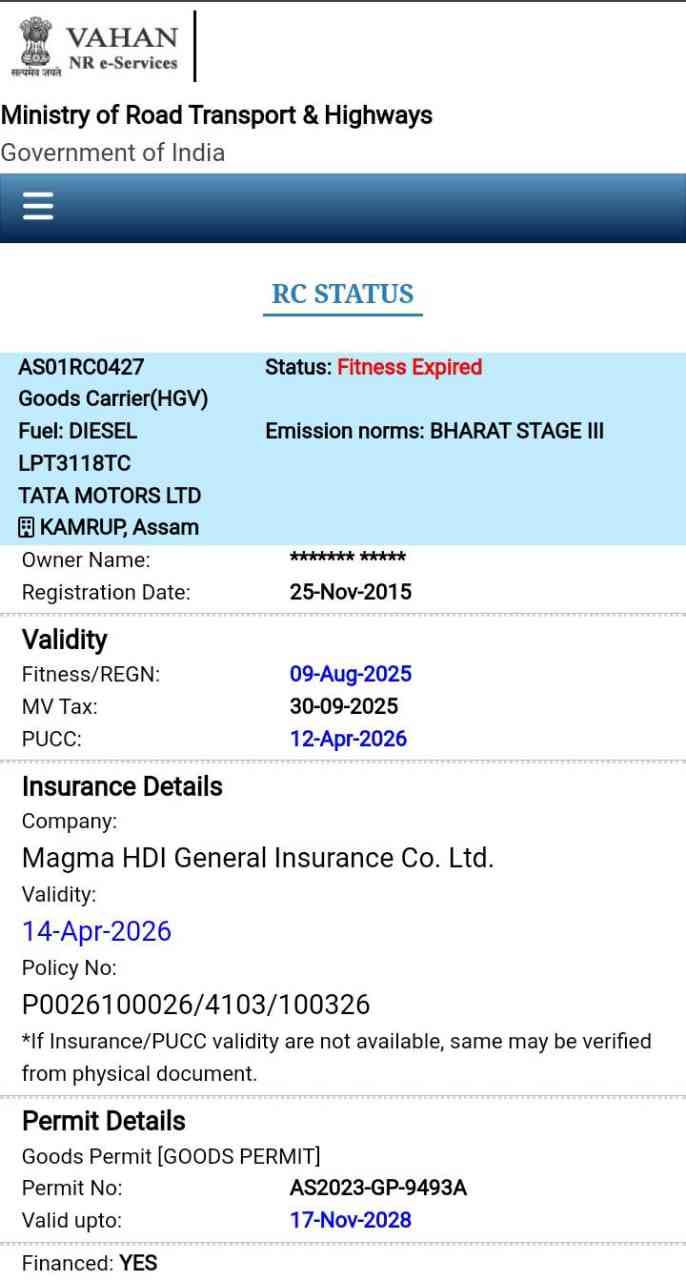
Task: Click the Ministry of Road Transport & Highways heading
Action: coord(217,115)
